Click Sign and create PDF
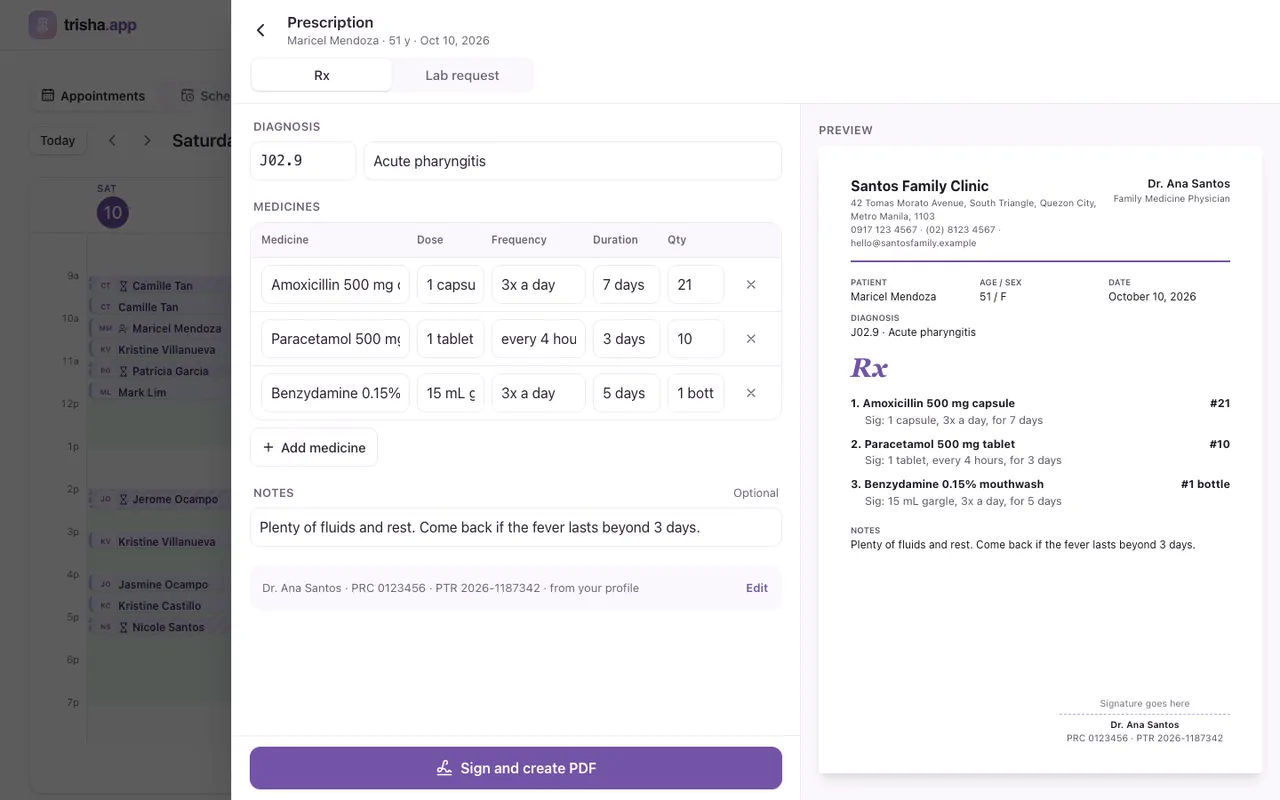Viewport: 1280px width, 800px height. [516, 768]
